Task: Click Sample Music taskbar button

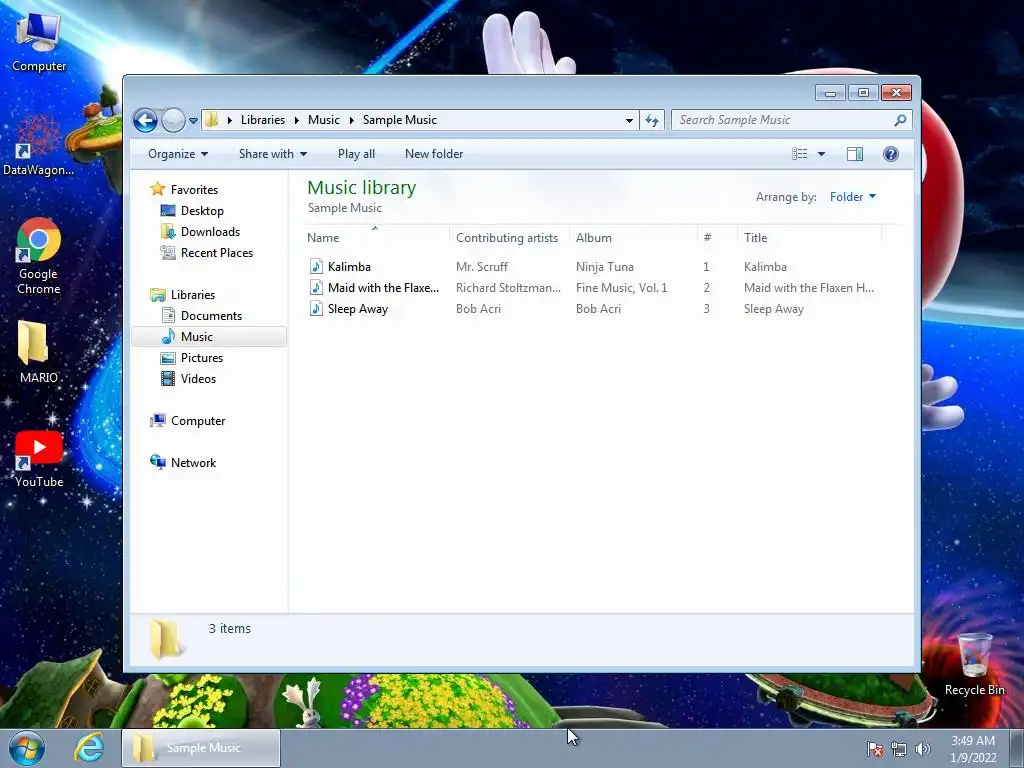Action: click(201, 748)
